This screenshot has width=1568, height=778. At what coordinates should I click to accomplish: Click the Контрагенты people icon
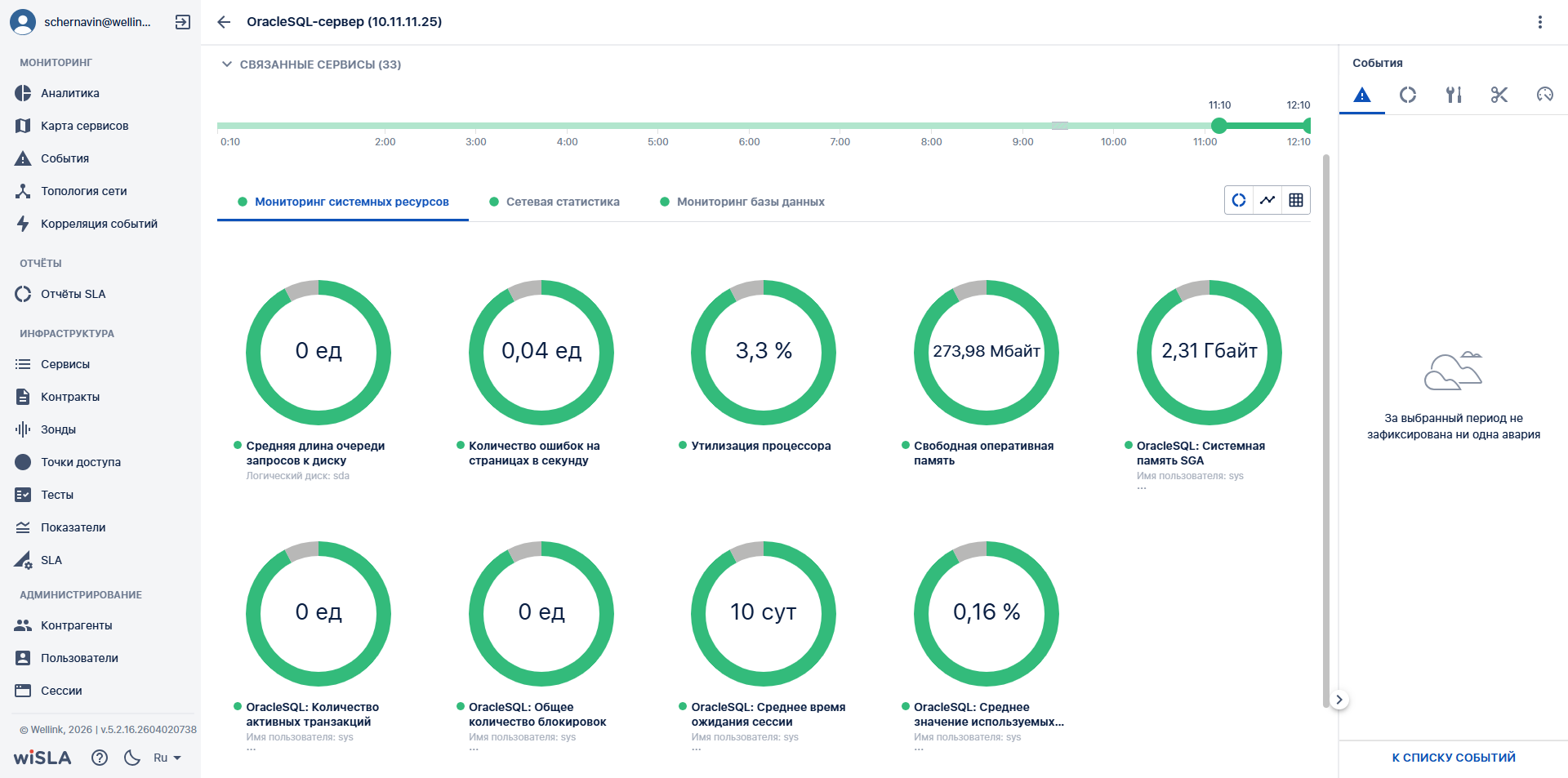tap(23, 625)
